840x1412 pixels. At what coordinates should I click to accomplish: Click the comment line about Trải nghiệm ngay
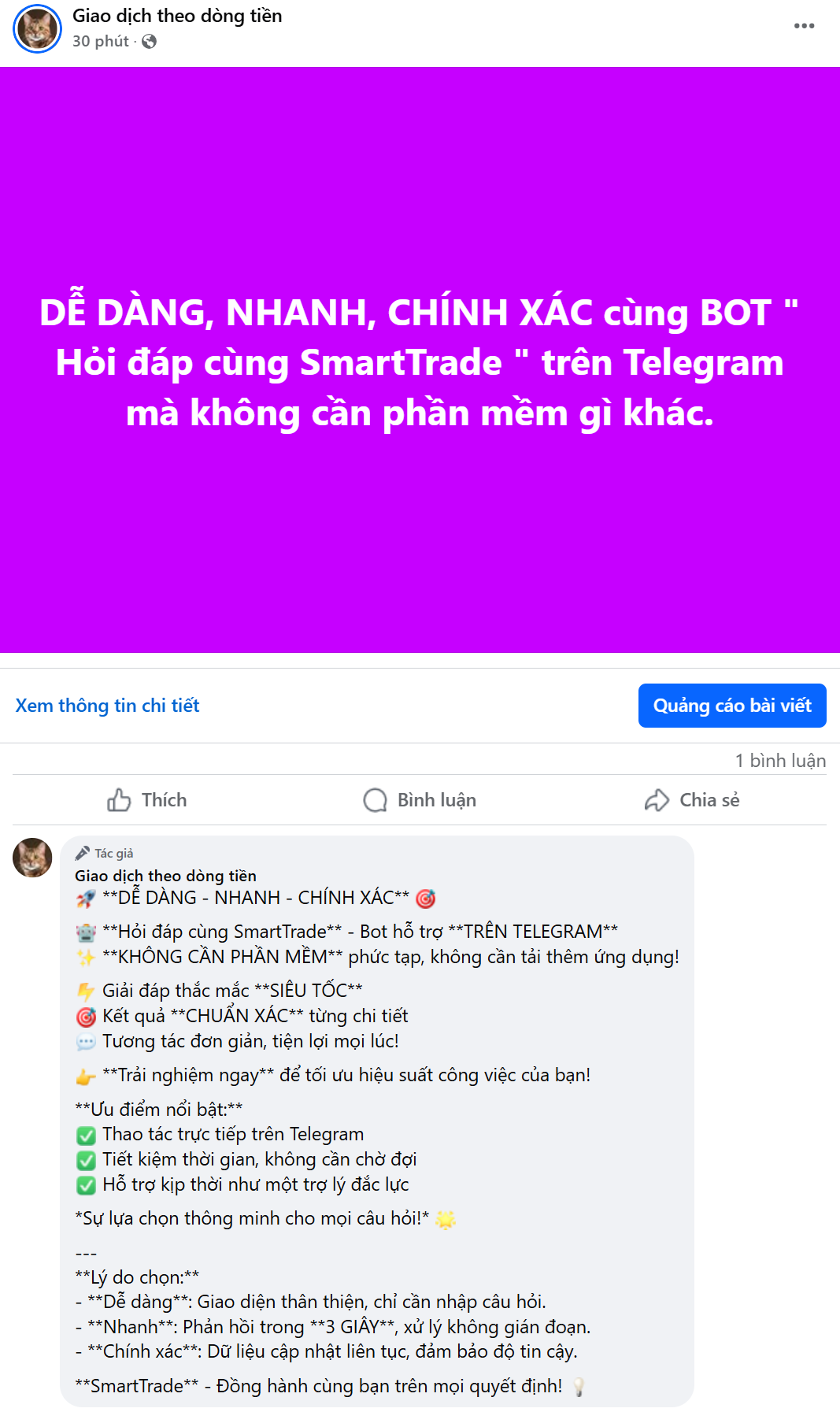(333, 1075)
